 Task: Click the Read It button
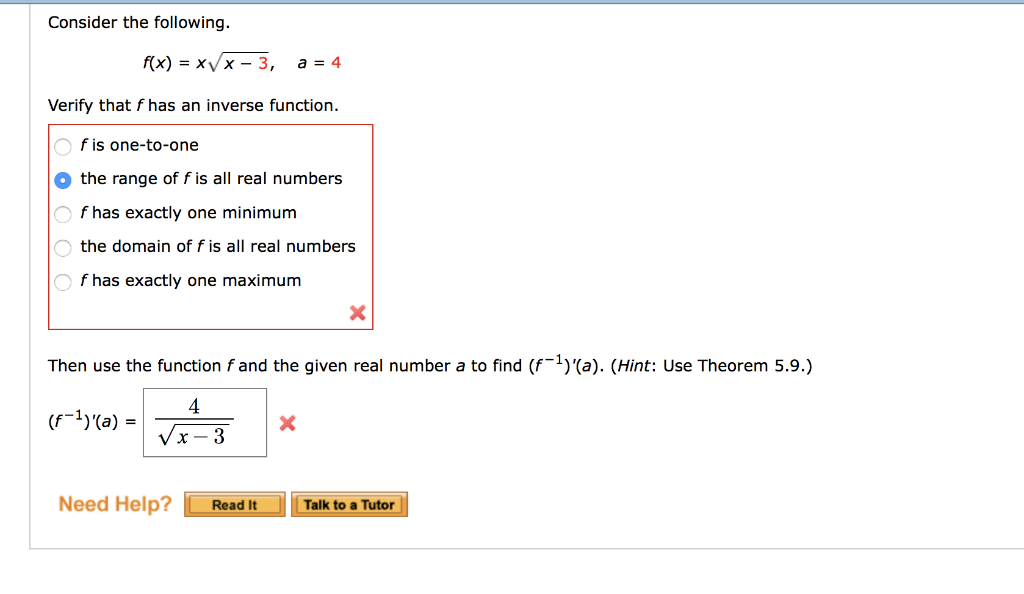[x=234, y=505]
